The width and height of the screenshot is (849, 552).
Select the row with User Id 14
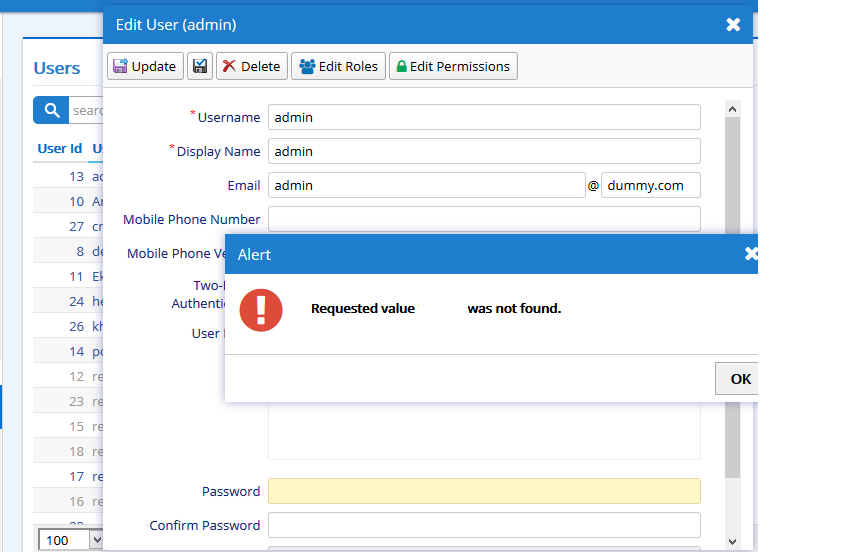(x=68, y=352)
